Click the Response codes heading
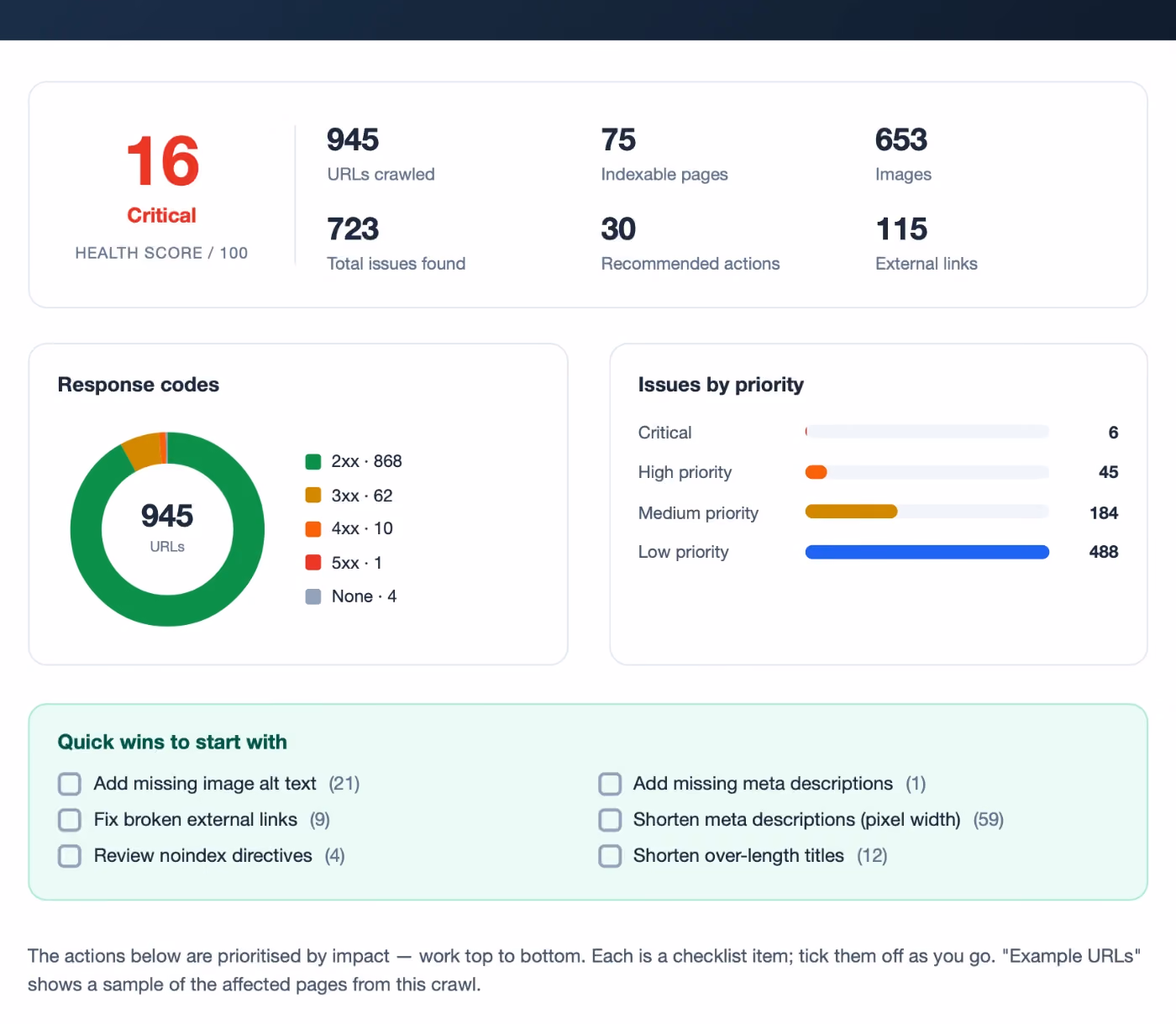The image size is (1176, 1024). pyautogui.click(x=139, y=385)
